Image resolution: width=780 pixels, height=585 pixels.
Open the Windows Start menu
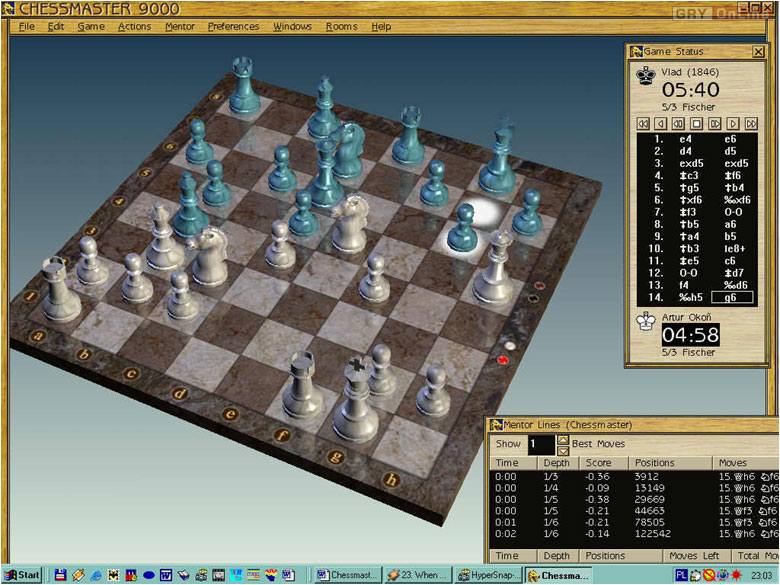pos(22,575)
